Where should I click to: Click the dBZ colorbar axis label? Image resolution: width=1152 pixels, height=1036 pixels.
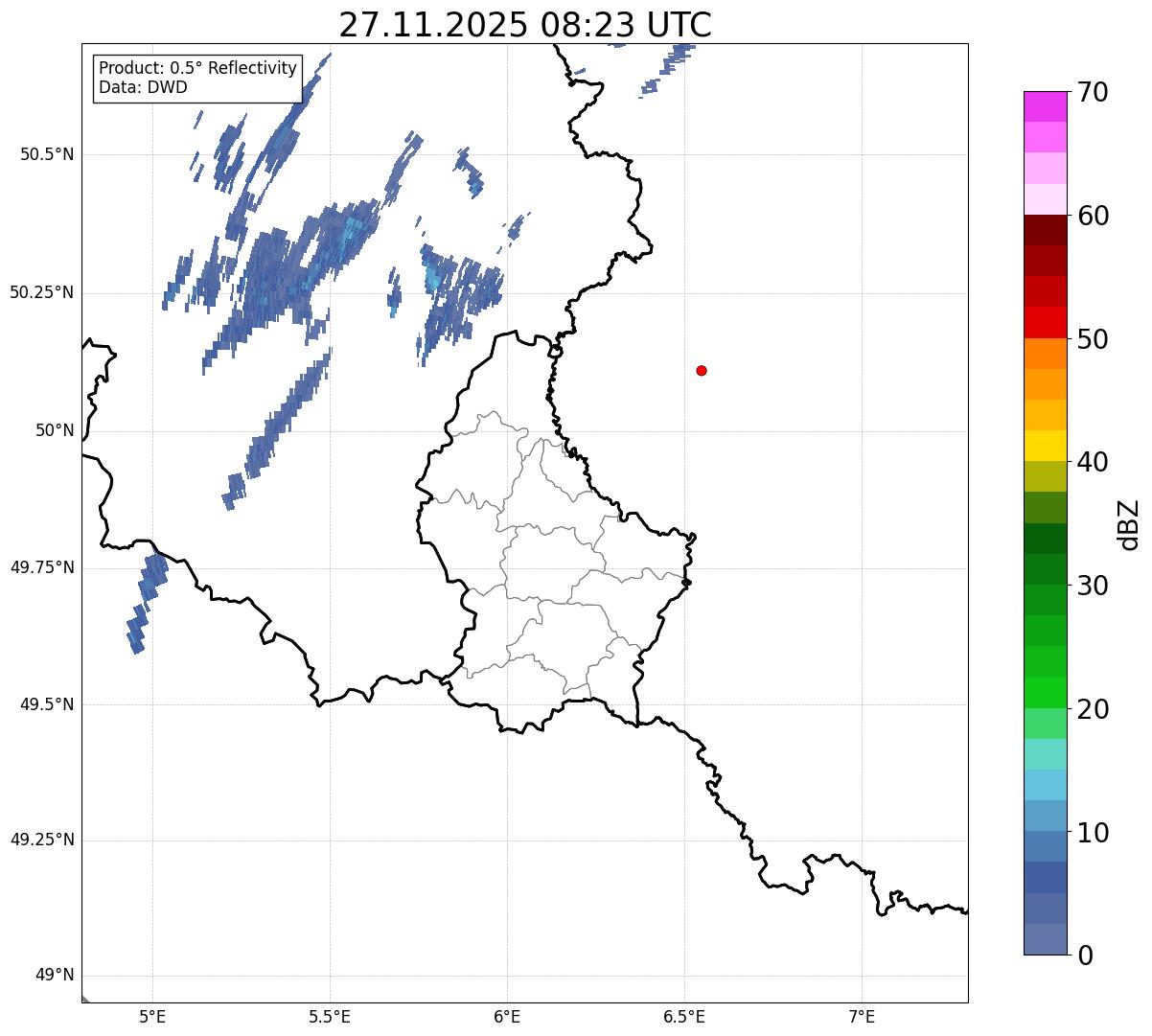(x=1129, y=524)
